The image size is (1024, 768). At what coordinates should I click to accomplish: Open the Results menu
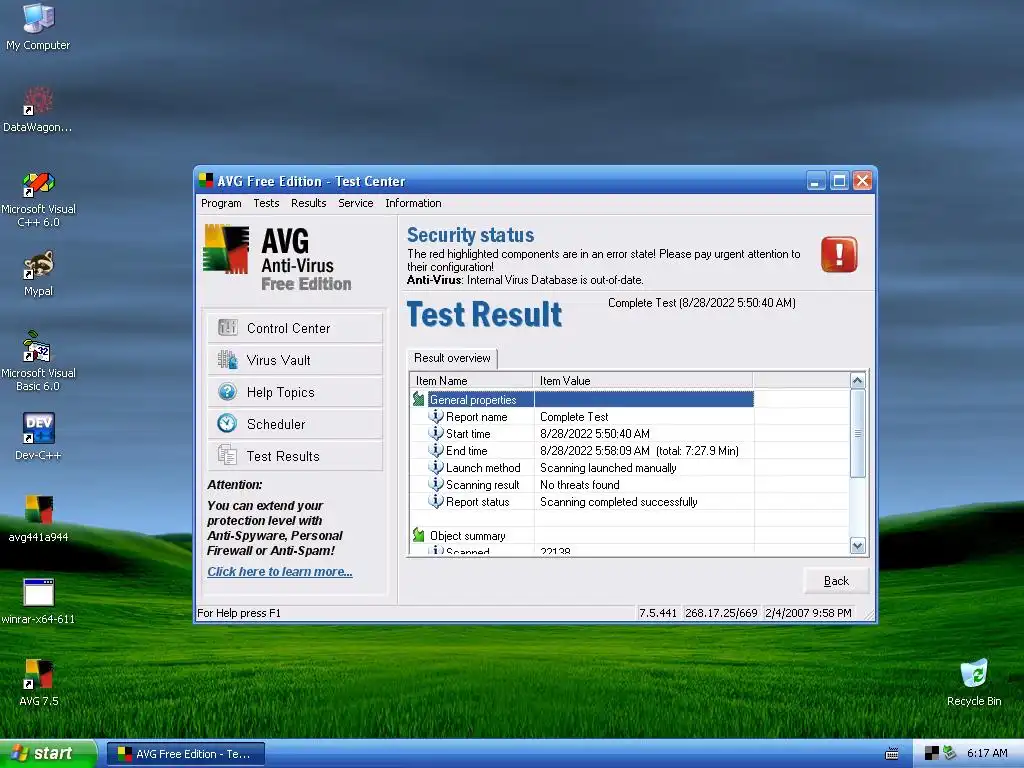pos(309,203)
